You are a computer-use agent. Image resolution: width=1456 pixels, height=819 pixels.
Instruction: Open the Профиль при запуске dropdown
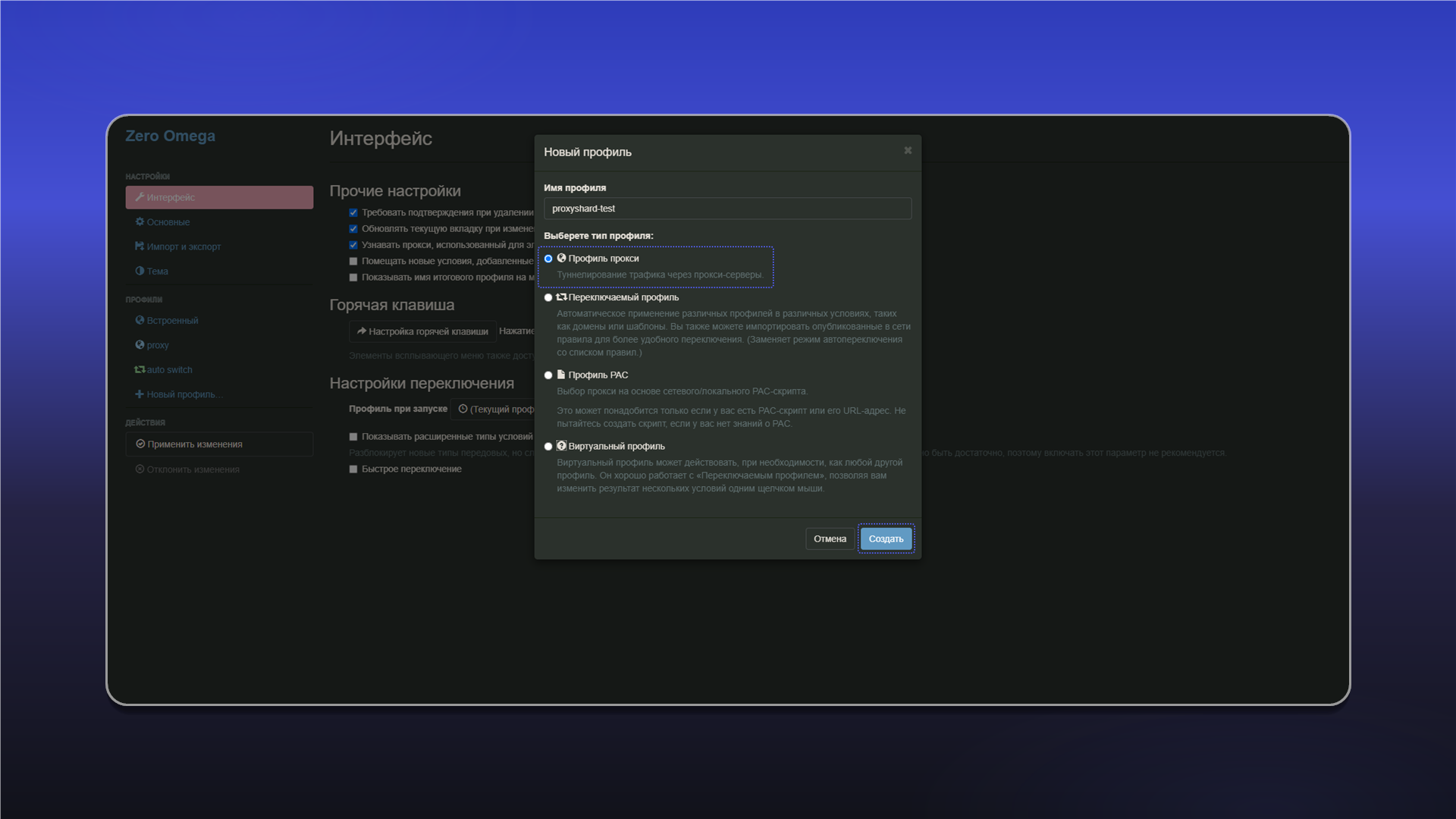[493, 409]
